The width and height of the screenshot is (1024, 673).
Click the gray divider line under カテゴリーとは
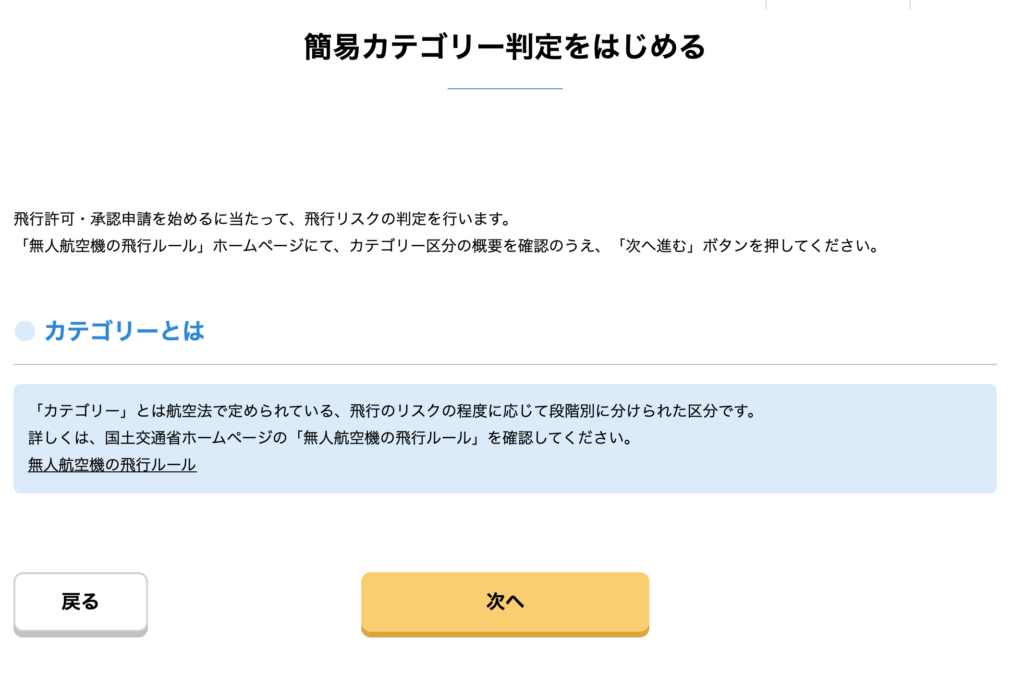pyautogui.click(x=505, y=365)
